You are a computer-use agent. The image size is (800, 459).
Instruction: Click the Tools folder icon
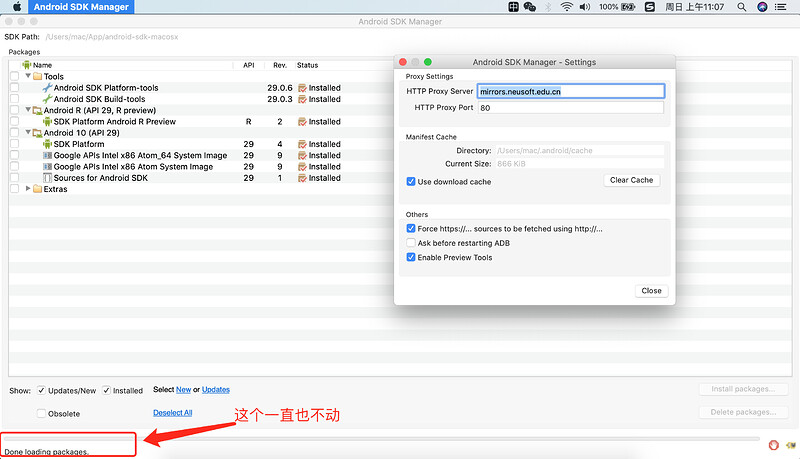(37, 76)
